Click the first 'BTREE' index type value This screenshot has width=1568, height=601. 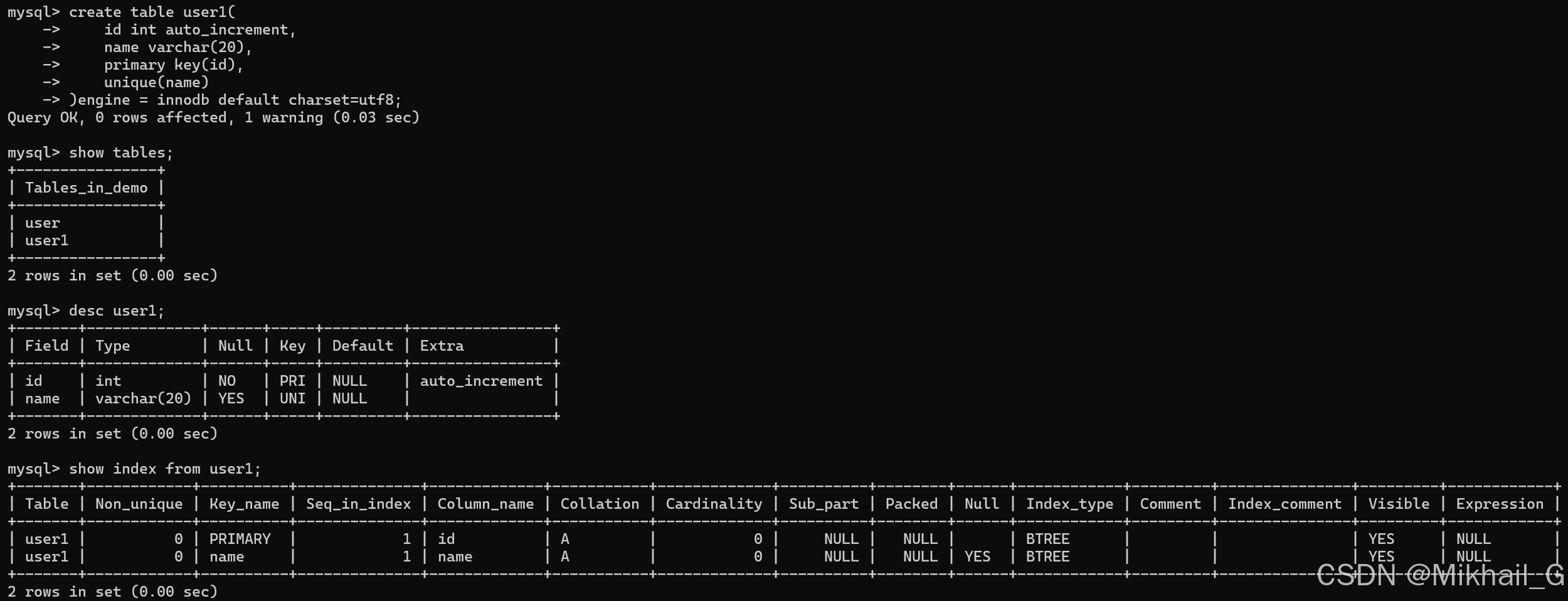(x=1047, y=539)
